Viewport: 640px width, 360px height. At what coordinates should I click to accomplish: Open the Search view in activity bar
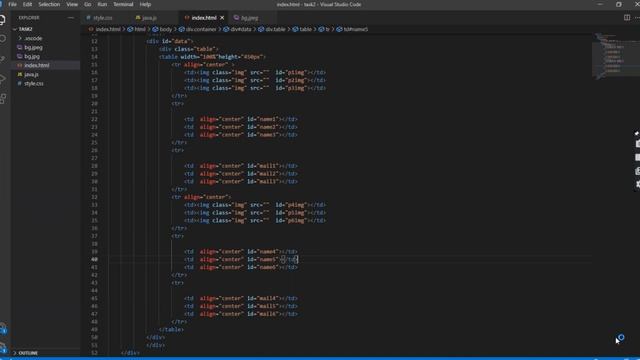(3, 39)
